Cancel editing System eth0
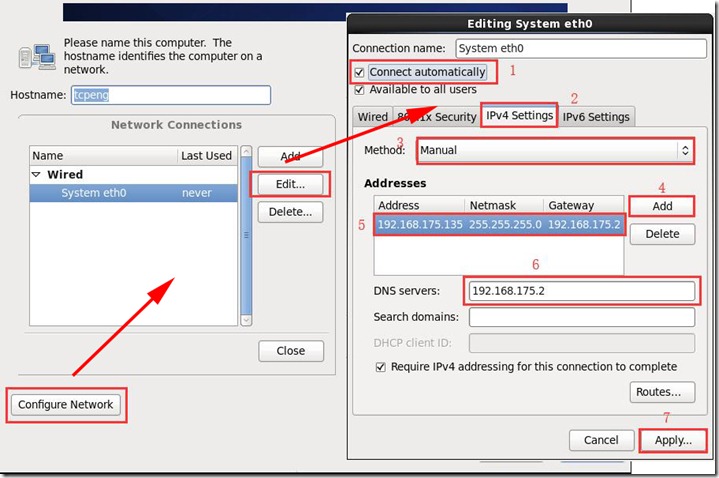719x478 pixels. click(601, 440)
